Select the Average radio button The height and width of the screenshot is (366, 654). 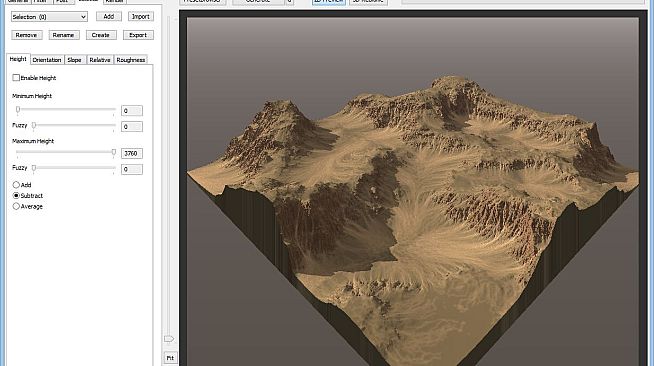[16, 206]
